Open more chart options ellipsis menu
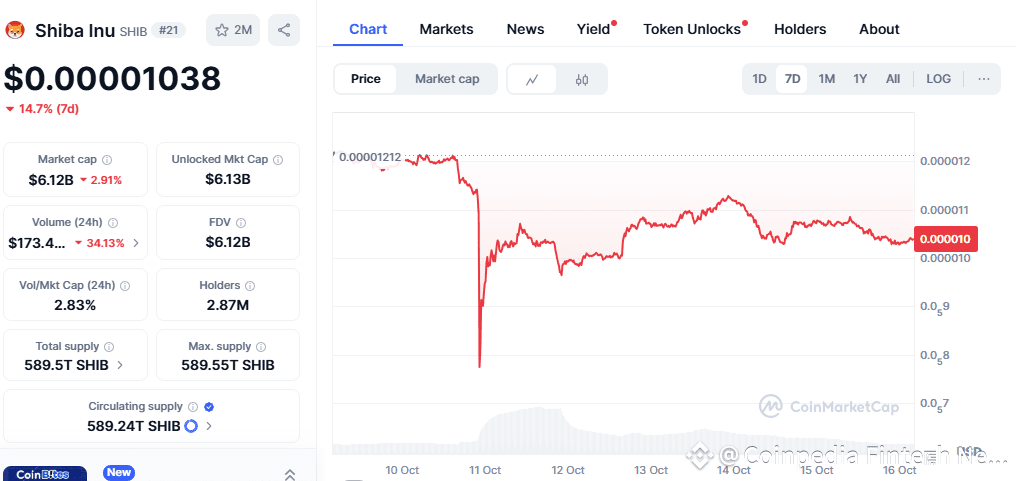This screenshot has width=1016, height=481. coord(984,79)
